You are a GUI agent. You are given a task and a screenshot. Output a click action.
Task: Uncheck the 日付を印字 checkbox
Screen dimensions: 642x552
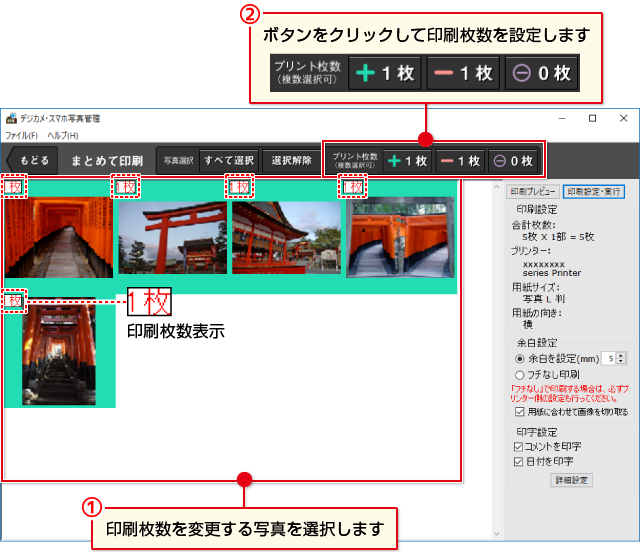518,461
